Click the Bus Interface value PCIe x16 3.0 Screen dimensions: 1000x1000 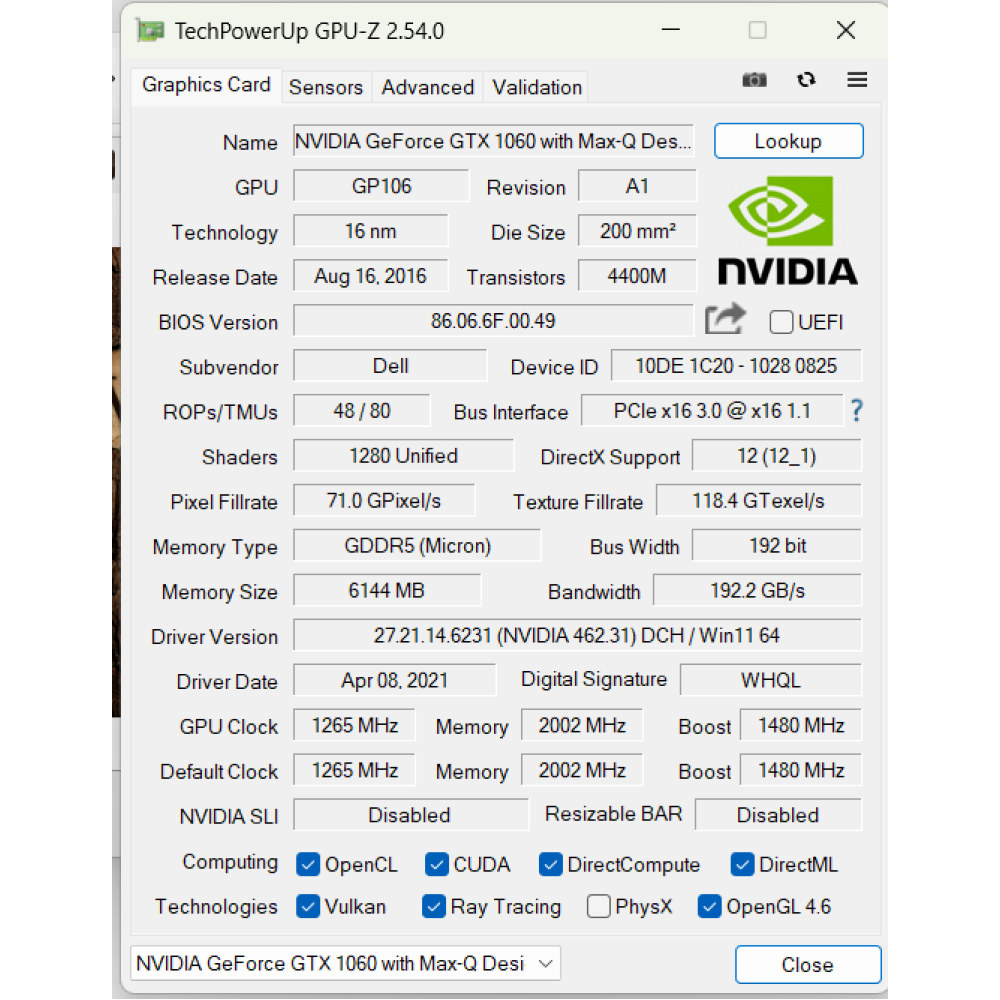point(712,411)
